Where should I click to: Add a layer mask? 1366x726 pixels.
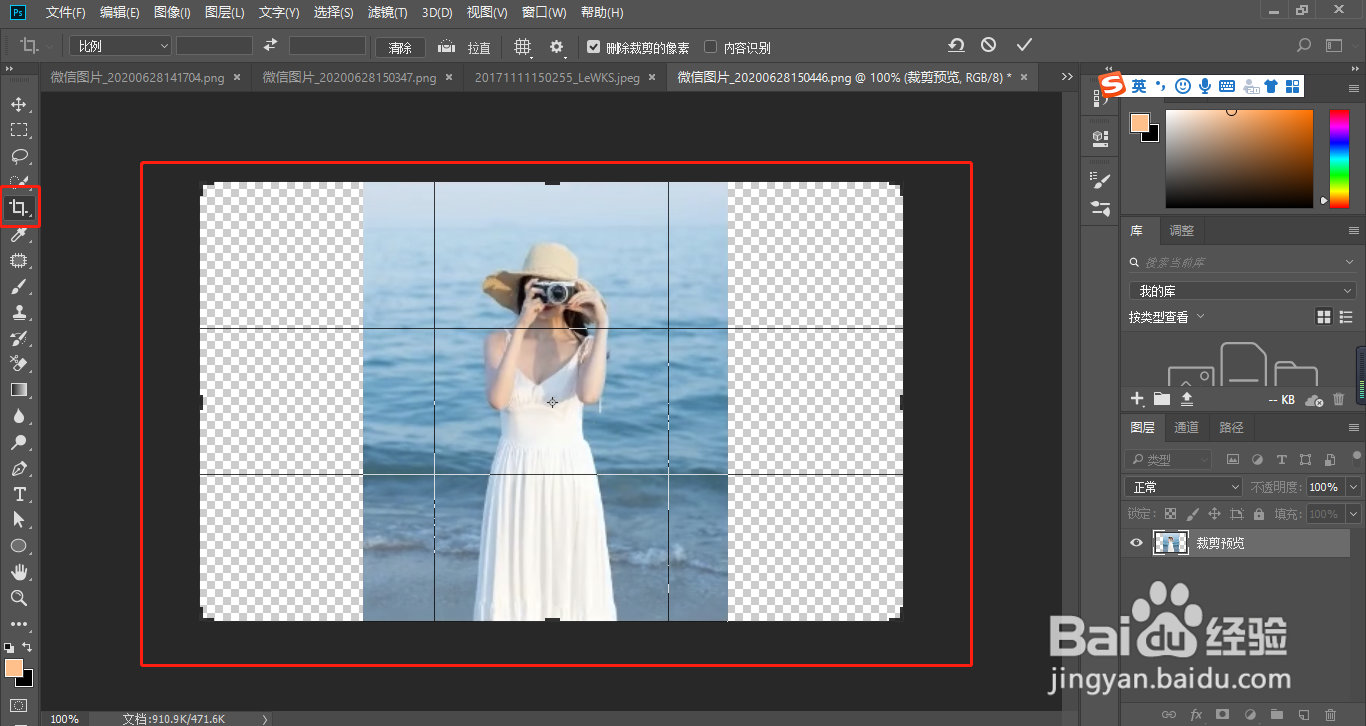(x=1222, y=715)
